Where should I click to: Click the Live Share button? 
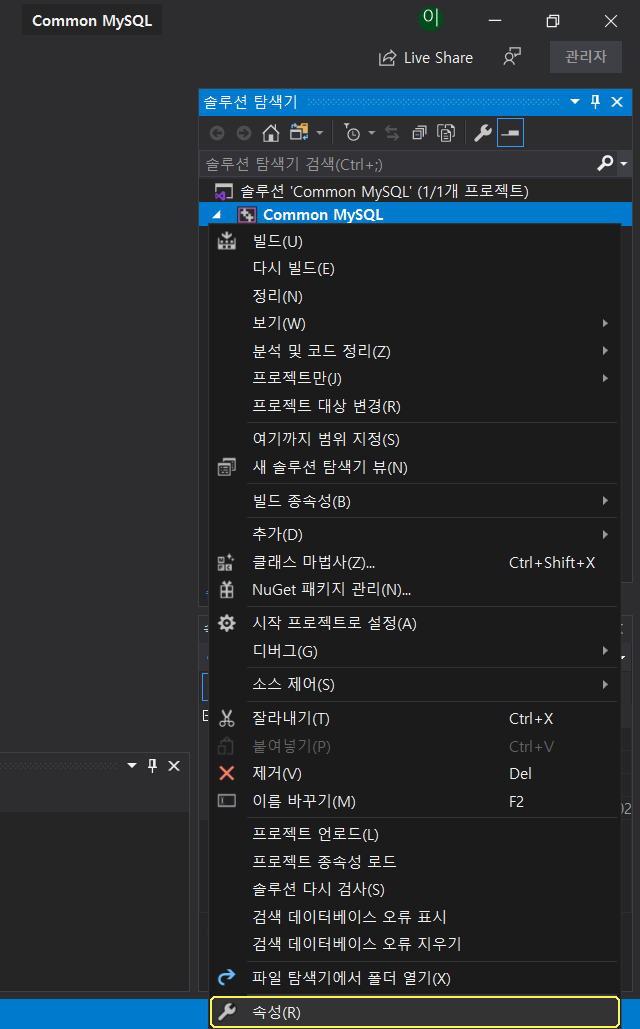click(x=426, y=58)
